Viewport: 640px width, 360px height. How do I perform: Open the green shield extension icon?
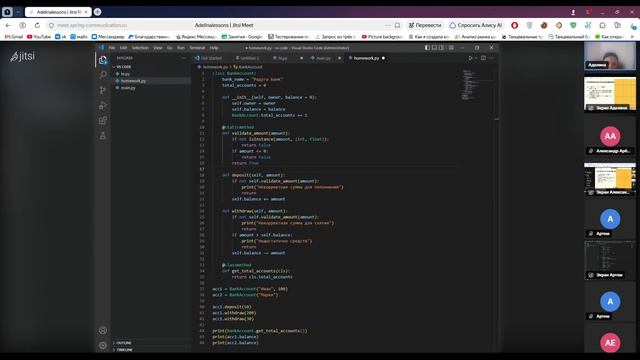[x=573, y=25]
